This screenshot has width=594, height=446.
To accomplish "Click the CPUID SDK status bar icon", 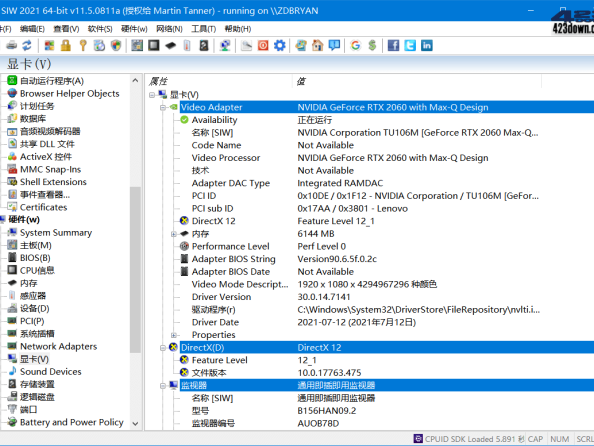I will (418, 439).
